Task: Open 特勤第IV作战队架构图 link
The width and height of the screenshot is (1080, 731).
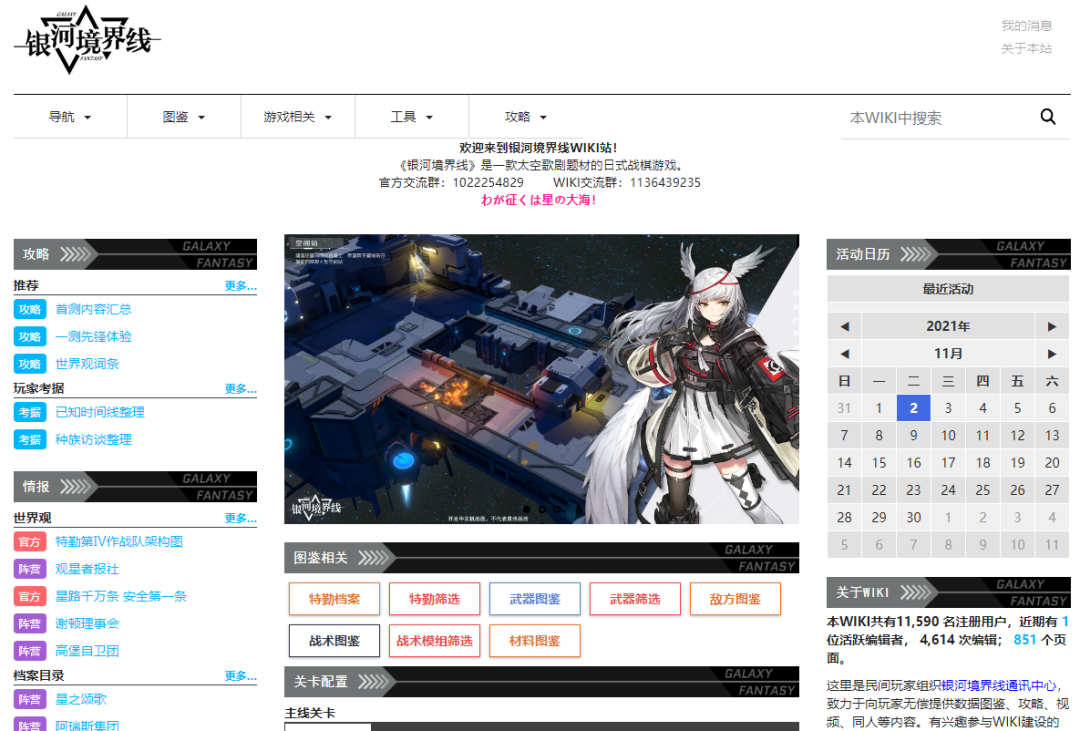Action: (119, 542)
